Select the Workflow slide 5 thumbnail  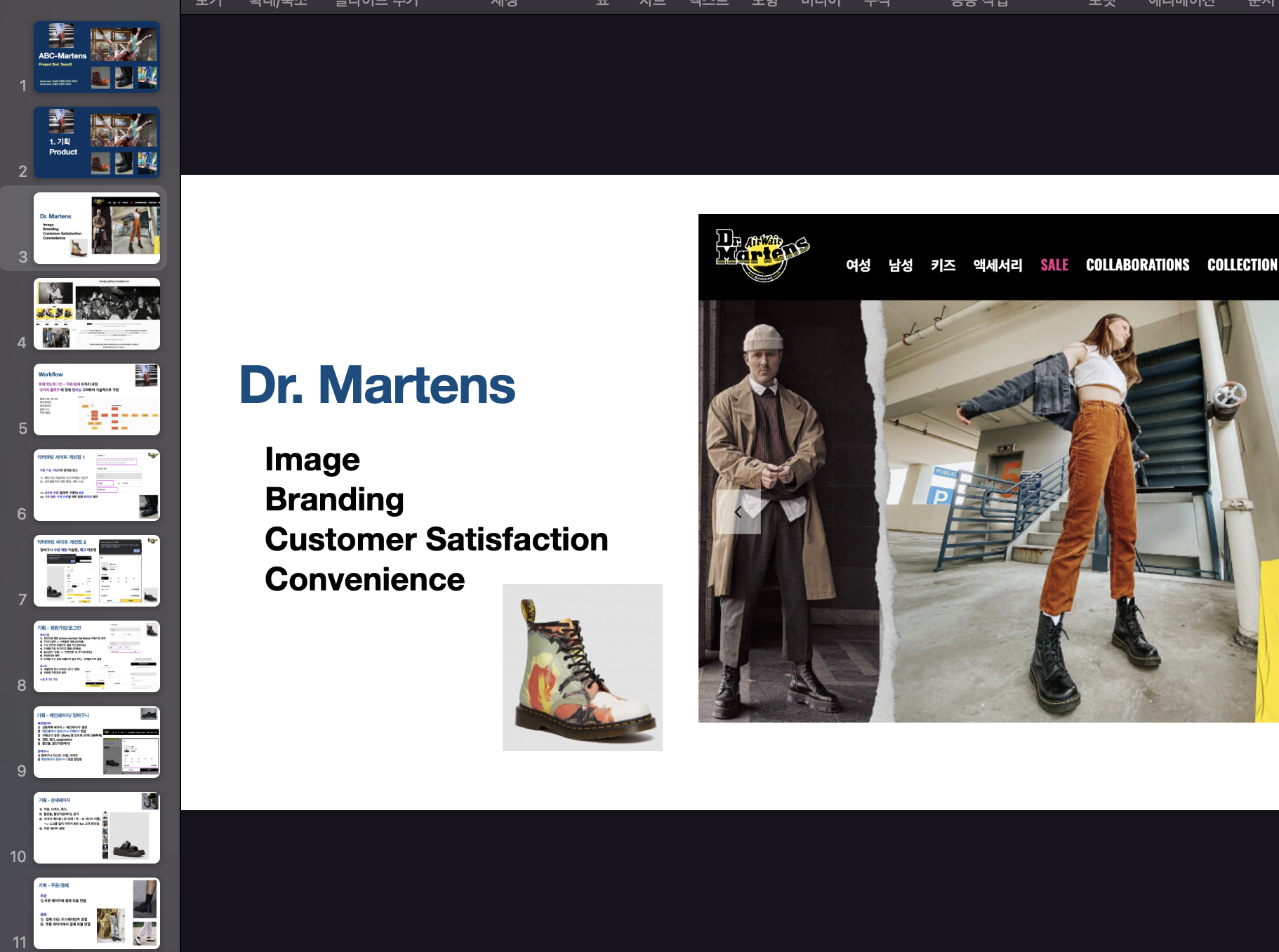point(97,399)
